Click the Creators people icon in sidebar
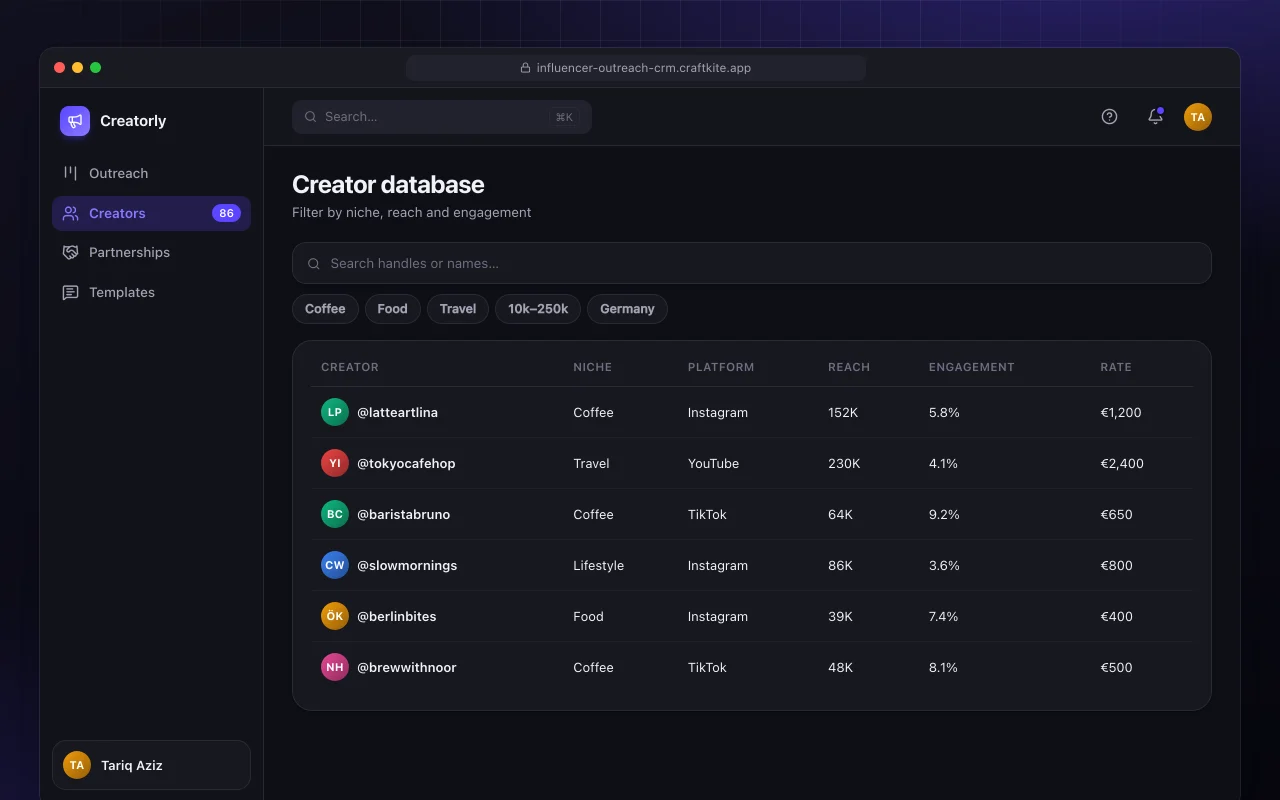The width and height of the screenshot is (1280, 800). point(70,213)
